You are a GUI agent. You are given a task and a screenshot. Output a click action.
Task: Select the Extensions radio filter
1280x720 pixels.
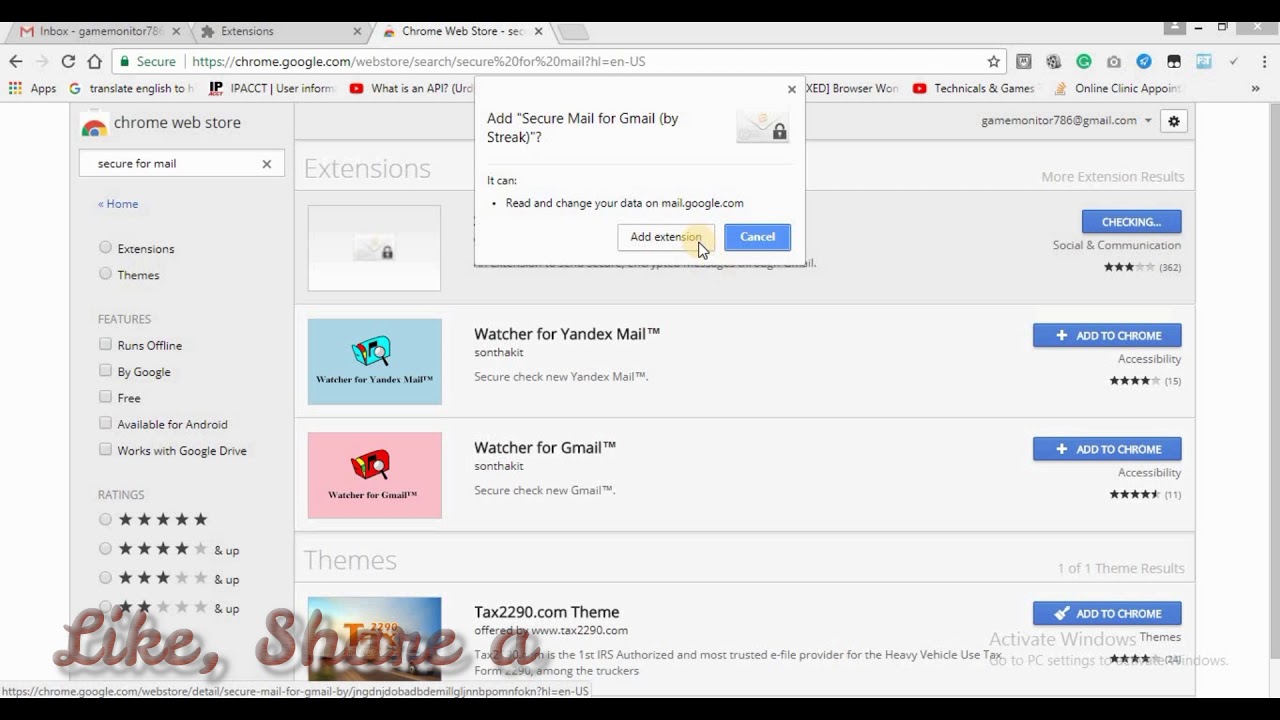[x=105, y=248]
